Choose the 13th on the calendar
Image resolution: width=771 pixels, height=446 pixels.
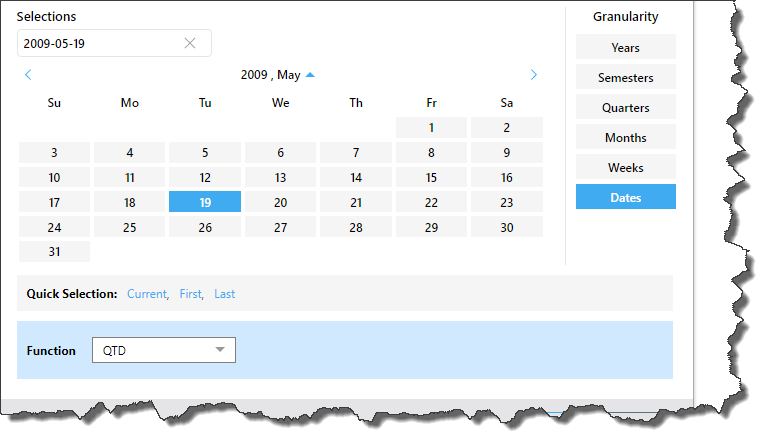[x=280, y=177]
